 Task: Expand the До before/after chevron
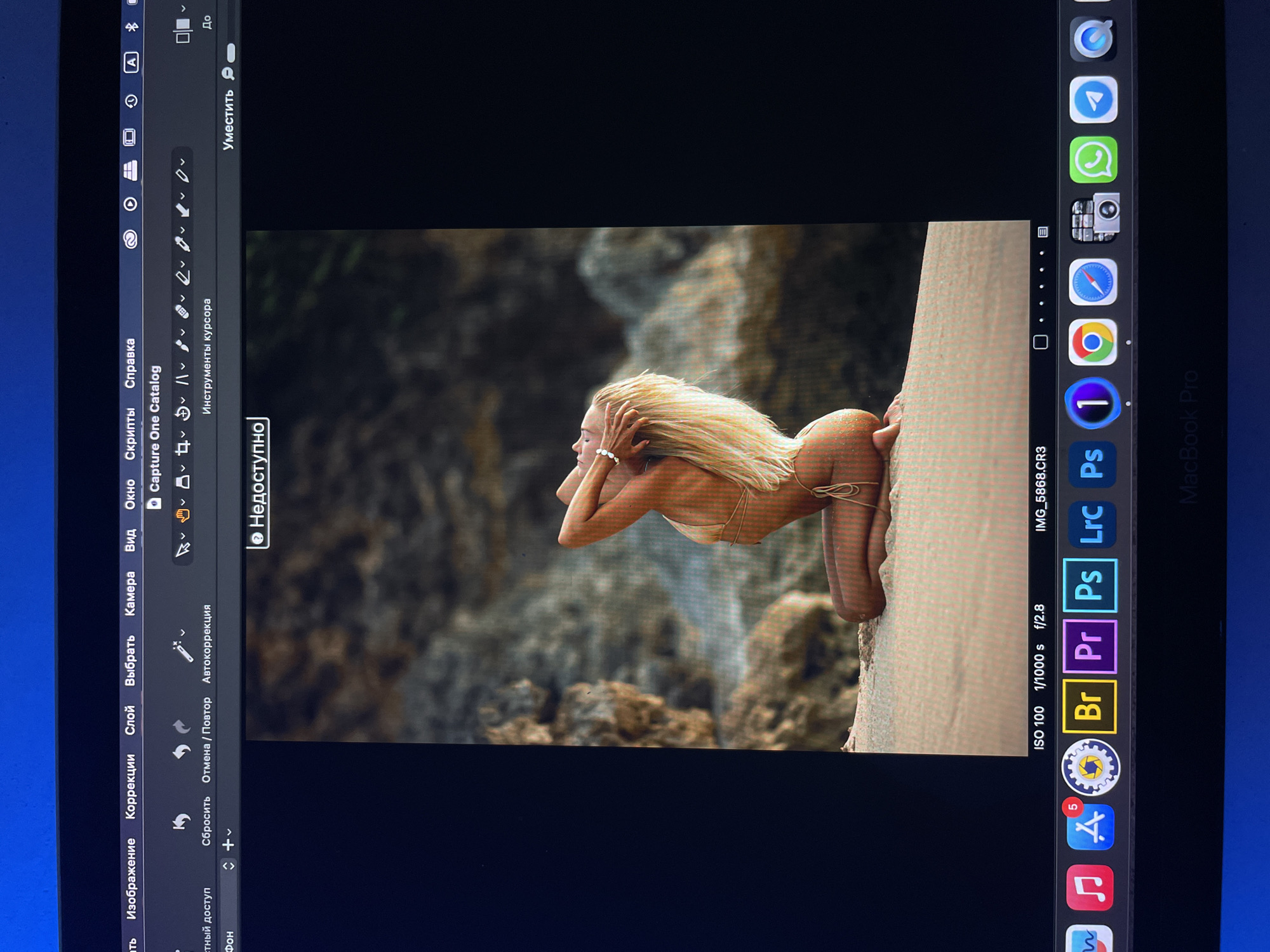point(183,9)
